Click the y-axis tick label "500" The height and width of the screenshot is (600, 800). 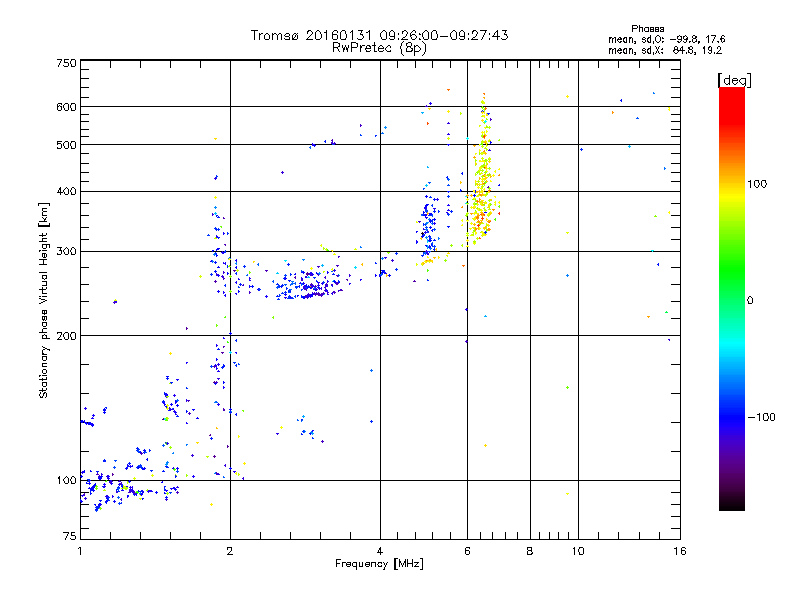tap(66, 145)
